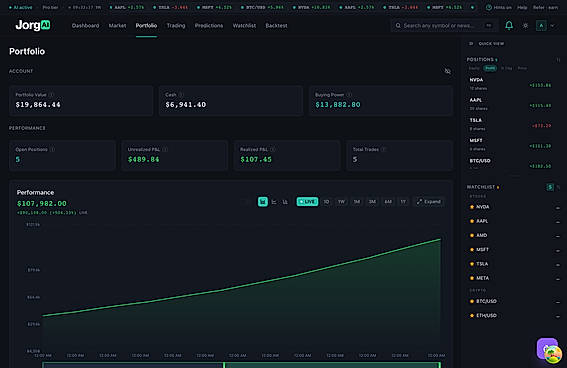567x368 pixels.
Task: Click the star next to META in watchlist
Action: point(472,278)
